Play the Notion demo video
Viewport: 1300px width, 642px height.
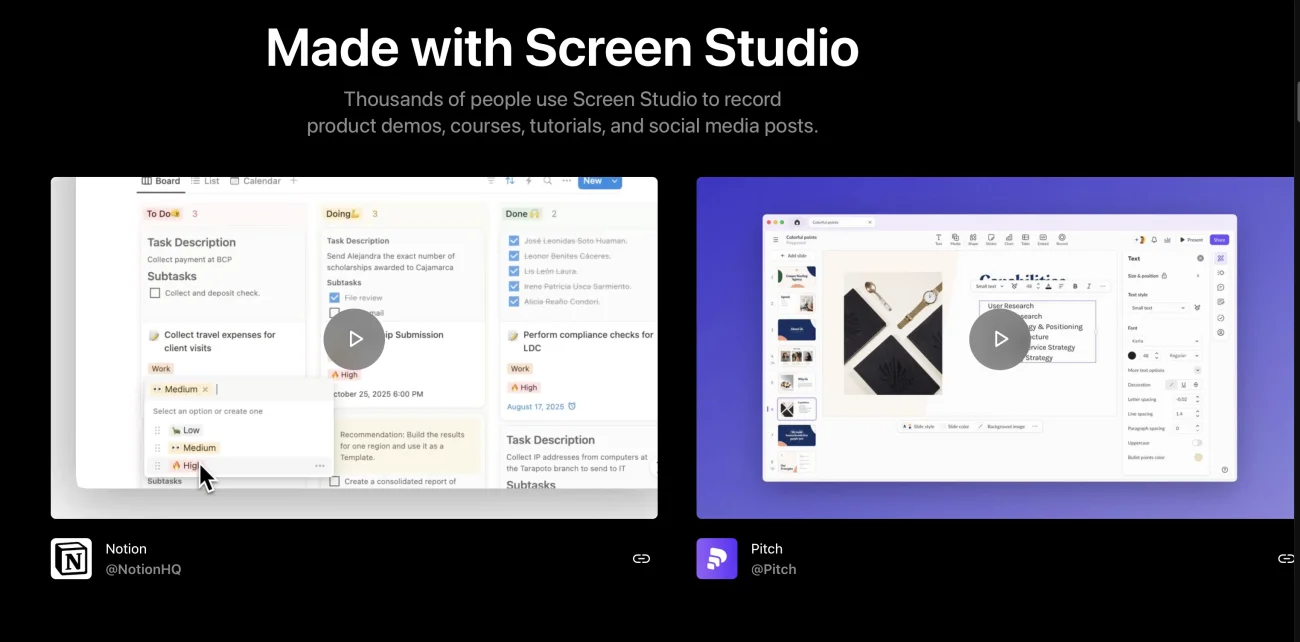(354, 339)
